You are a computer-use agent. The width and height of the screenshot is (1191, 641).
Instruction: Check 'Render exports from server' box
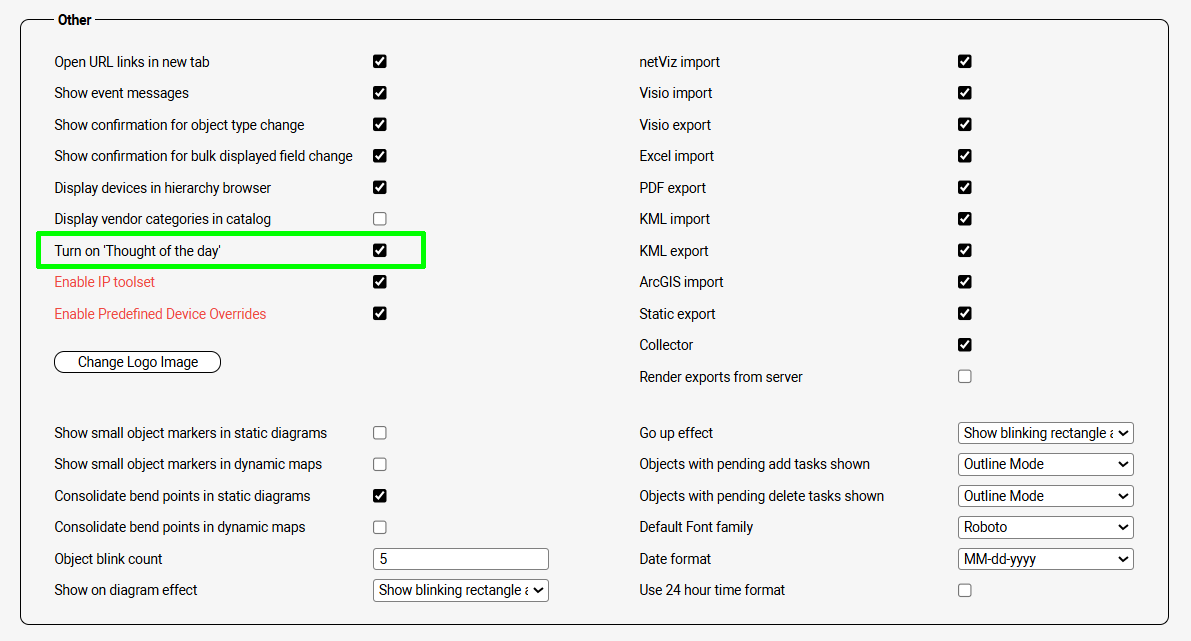click(x=965, y=377)
